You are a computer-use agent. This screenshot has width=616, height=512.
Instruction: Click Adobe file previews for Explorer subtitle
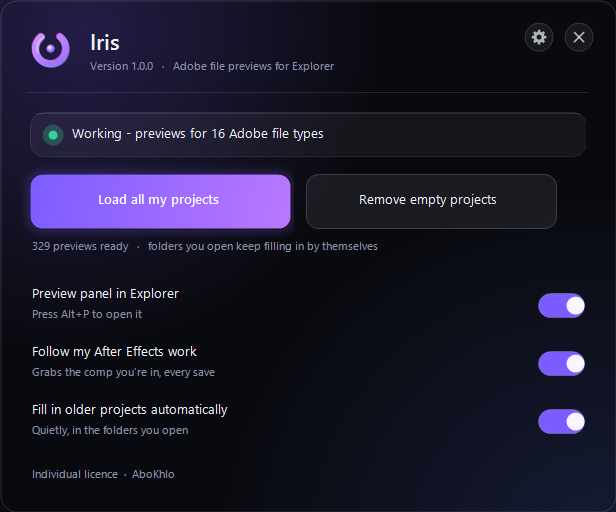click(x=253, y=66)
